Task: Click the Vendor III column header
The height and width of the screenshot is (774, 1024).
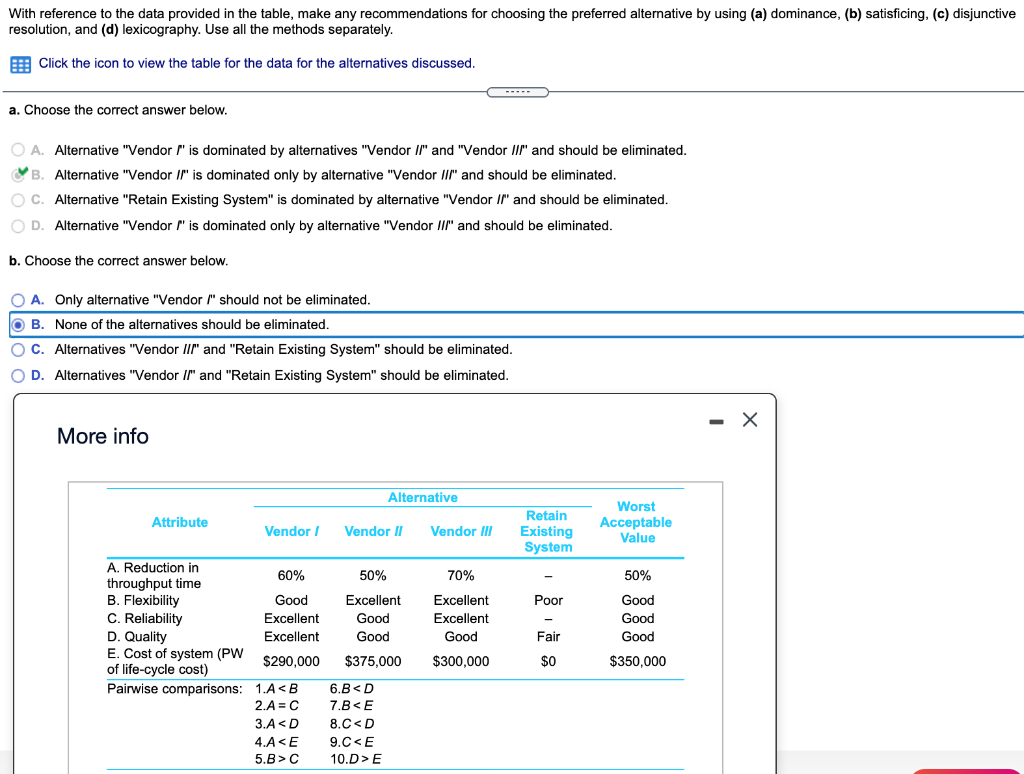Action: click(461, 531)
